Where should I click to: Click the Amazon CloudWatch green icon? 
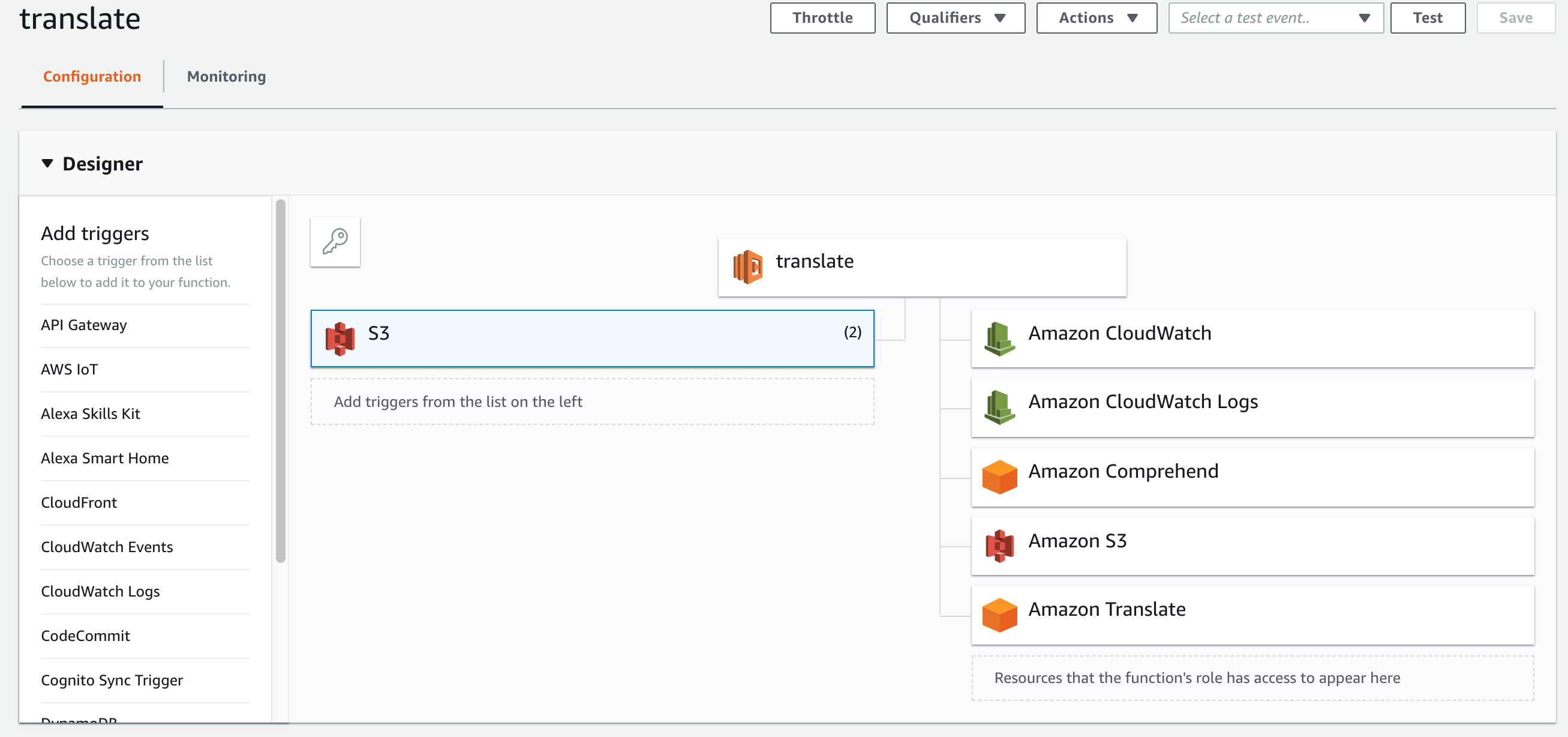999,338
